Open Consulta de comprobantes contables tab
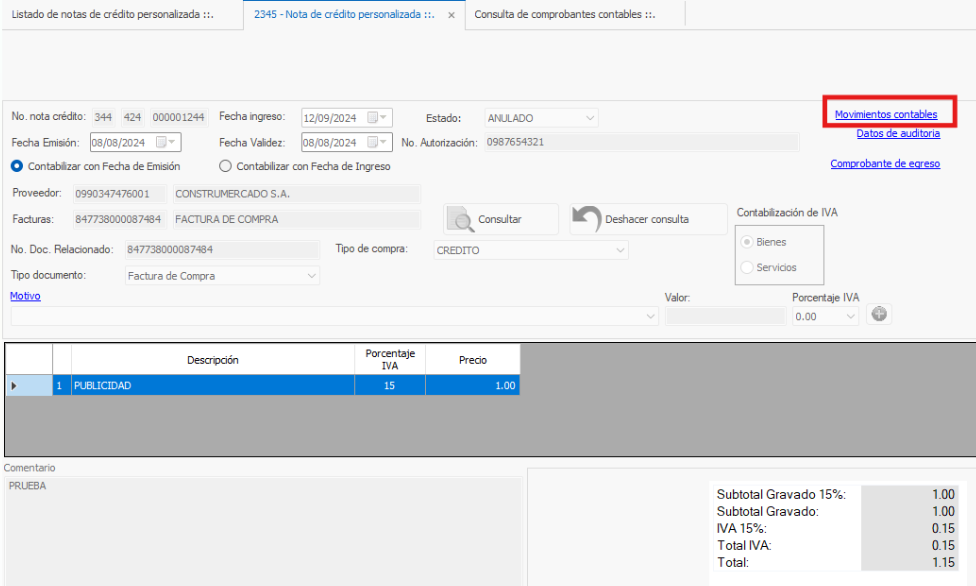Image resolution: width=976 pixels, height=586 pixels. (x=565, y=15)
